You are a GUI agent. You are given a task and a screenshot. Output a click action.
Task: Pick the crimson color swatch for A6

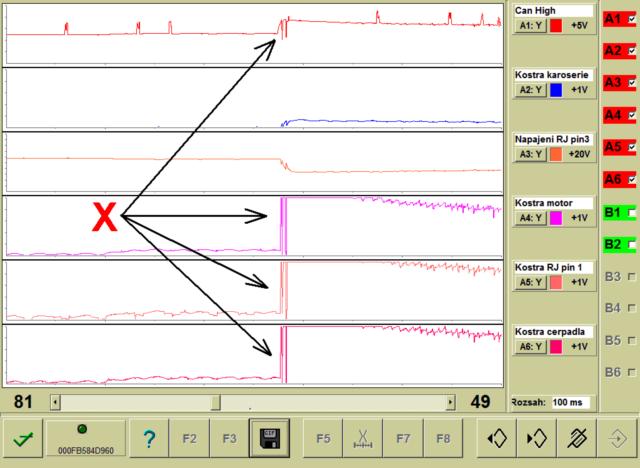(x=556, y=347)
